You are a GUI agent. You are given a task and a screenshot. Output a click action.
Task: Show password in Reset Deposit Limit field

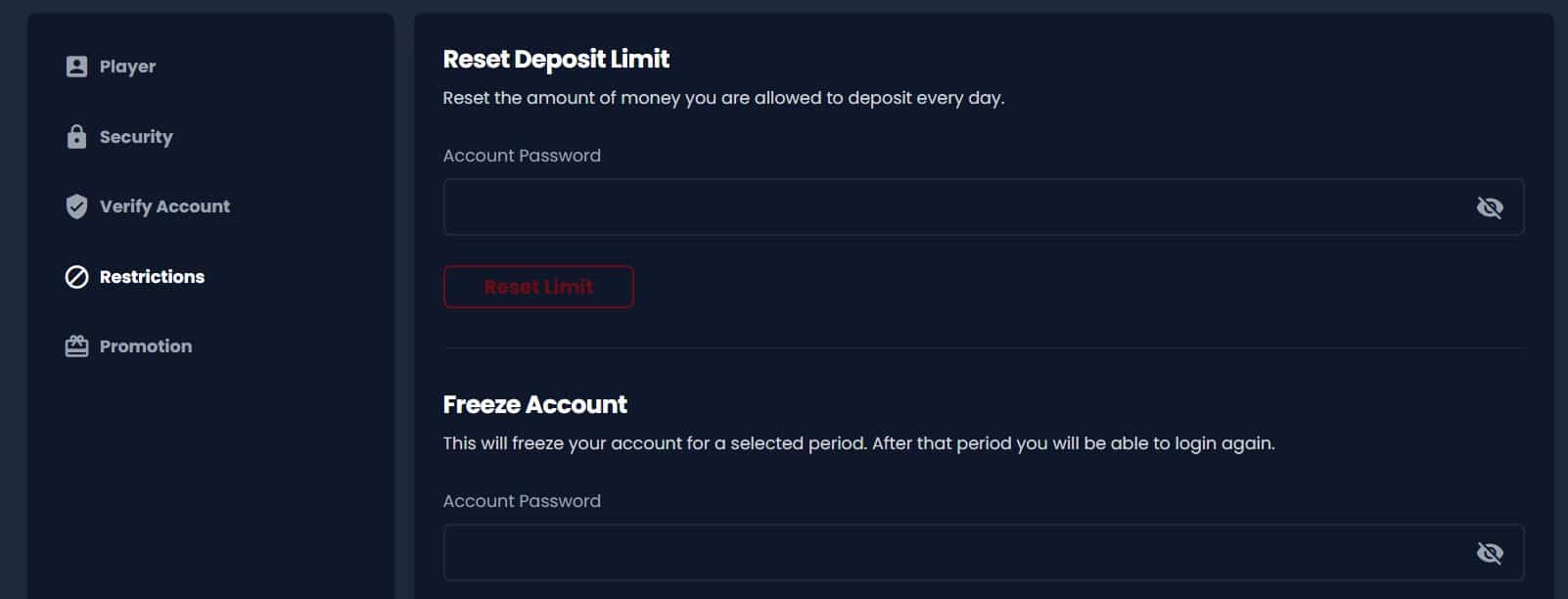point(1489,207)
